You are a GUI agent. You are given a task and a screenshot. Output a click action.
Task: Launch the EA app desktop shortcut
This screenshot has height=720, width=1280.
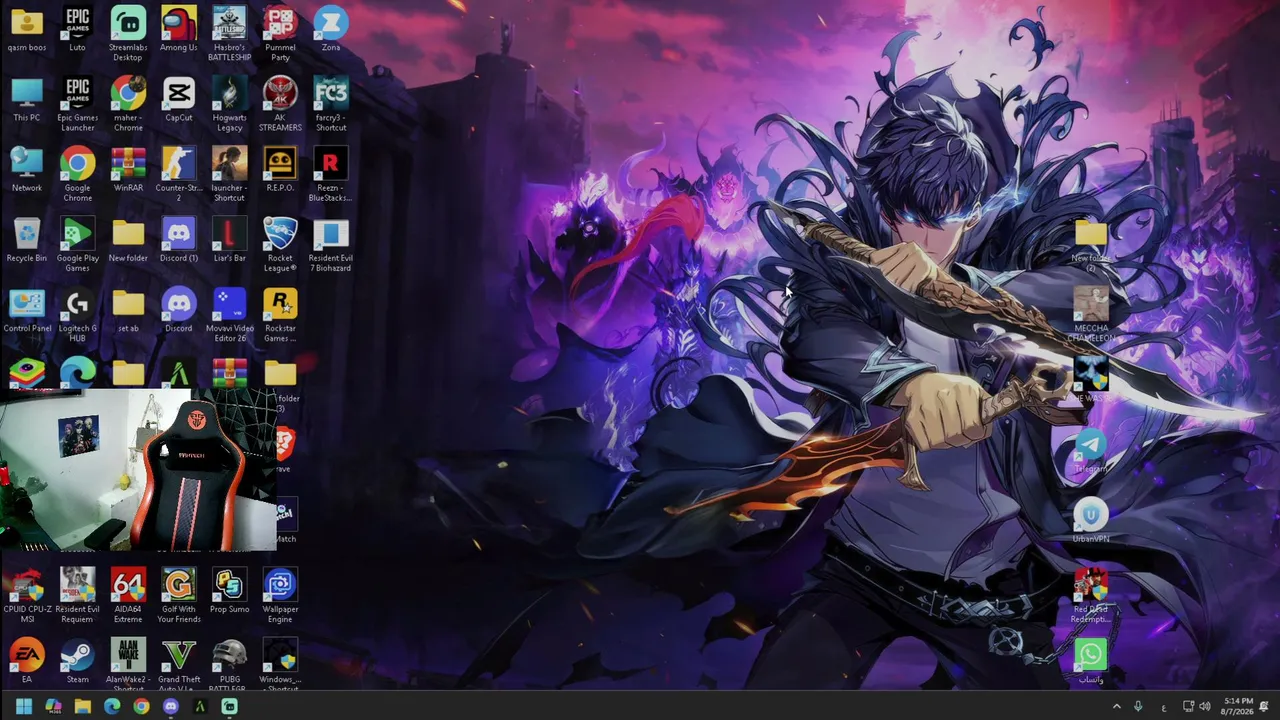tap(27, 661)
